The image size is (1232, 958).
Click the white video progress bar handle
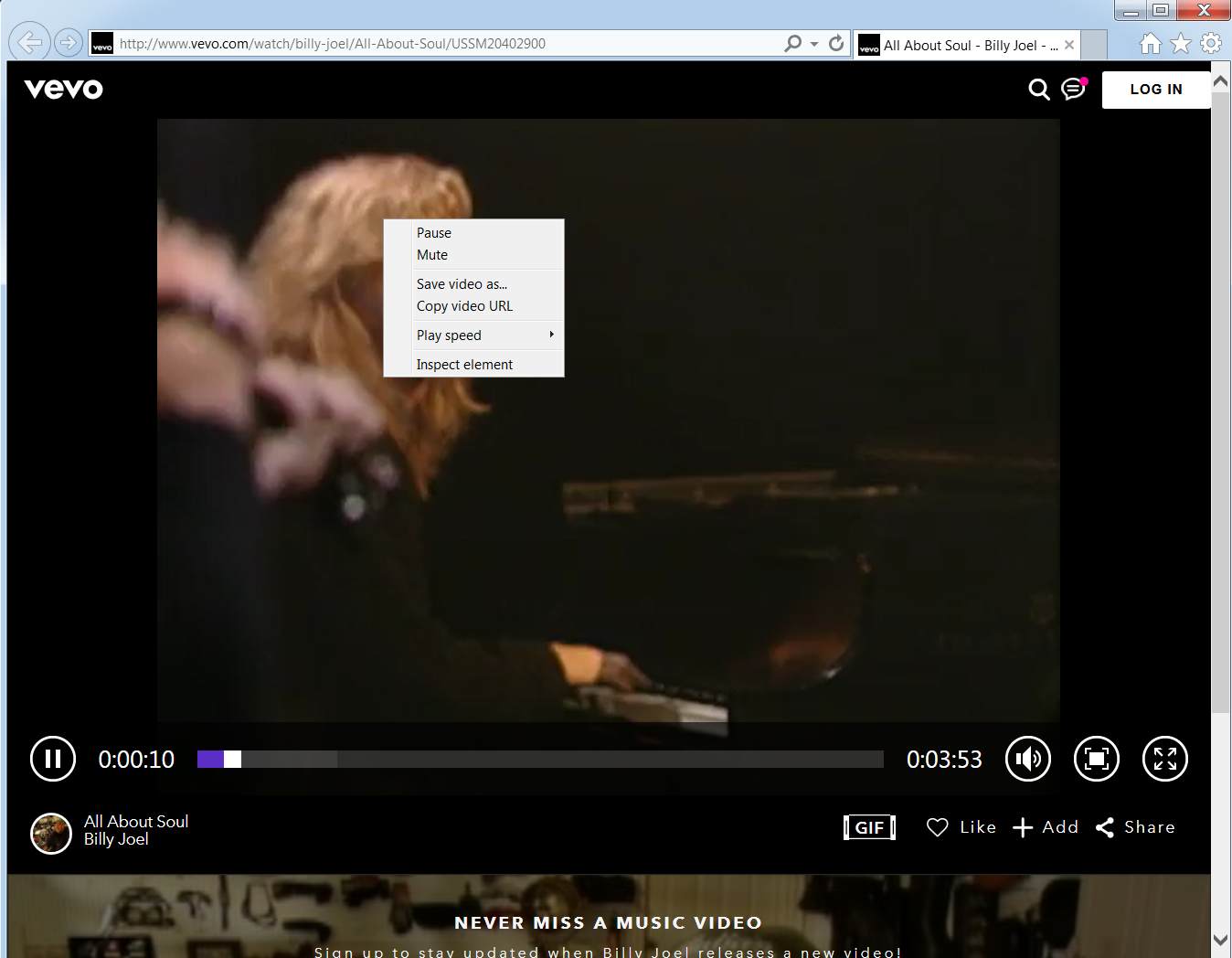tap(232, 759)
